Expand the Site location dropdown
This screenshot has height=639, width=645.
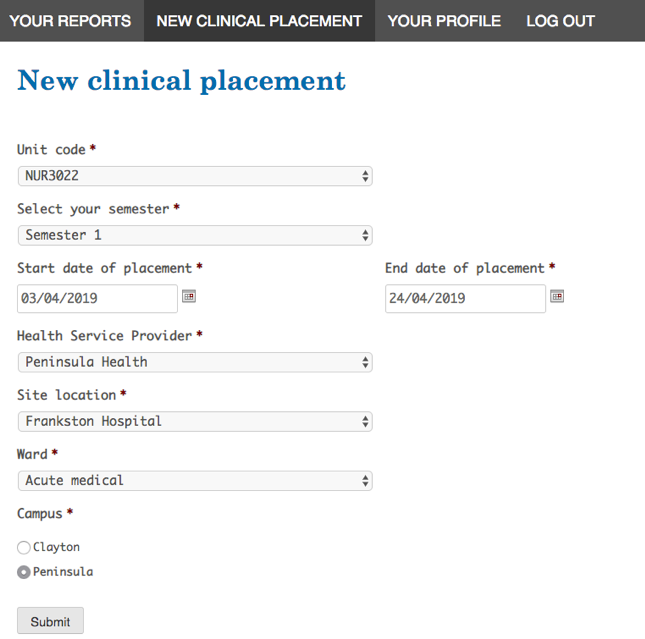195,421
